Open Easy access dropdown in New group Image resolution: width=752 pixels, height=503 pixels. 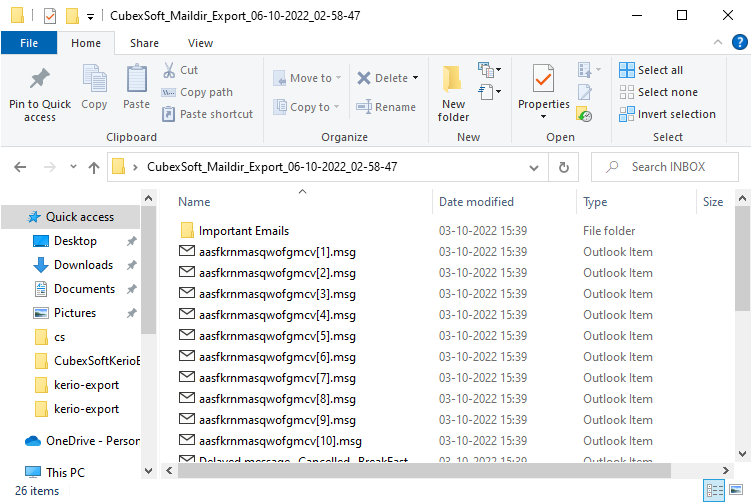tap(489, 91)
